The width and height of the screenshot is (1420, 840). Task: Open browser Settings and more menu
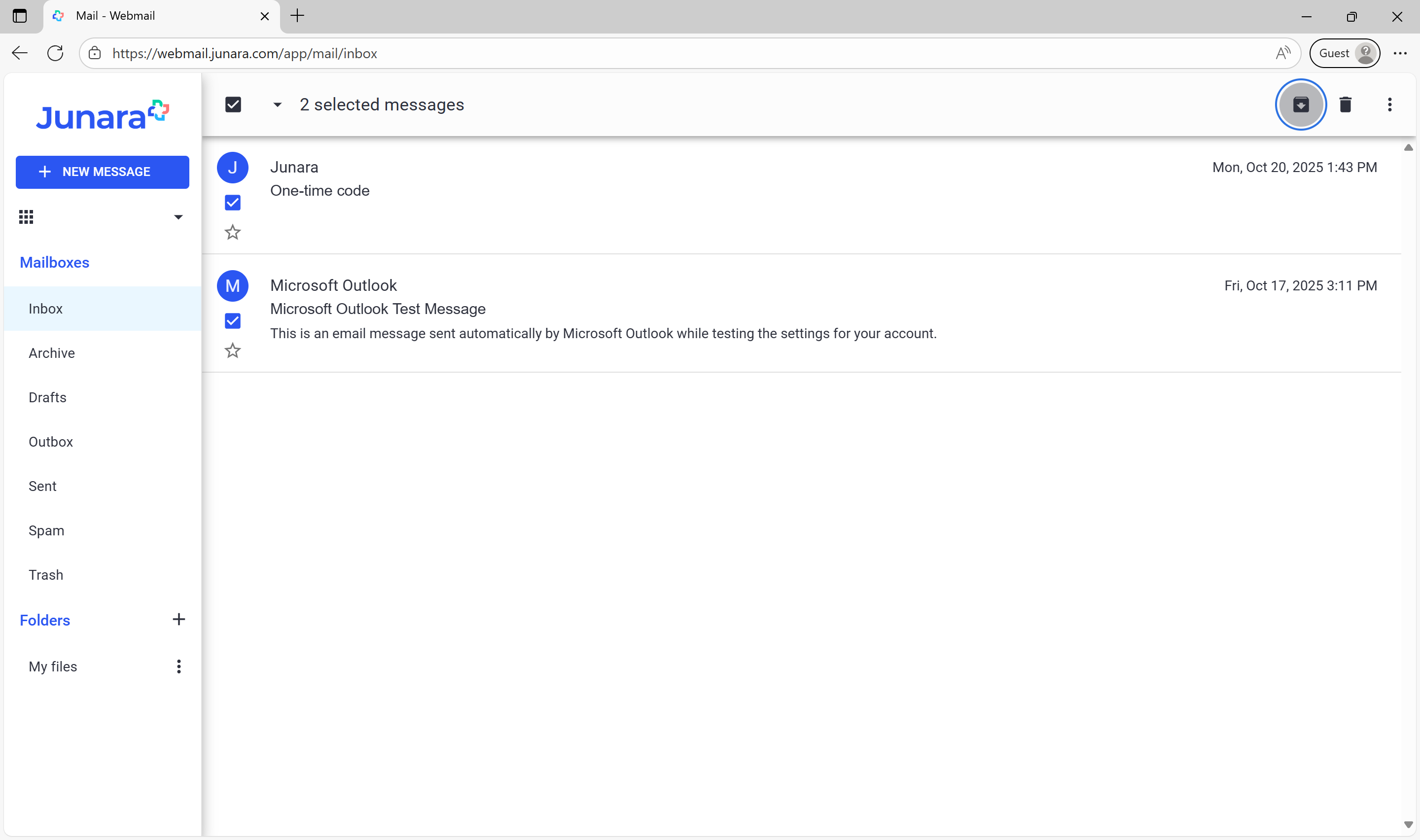[x=1400, y=53]
